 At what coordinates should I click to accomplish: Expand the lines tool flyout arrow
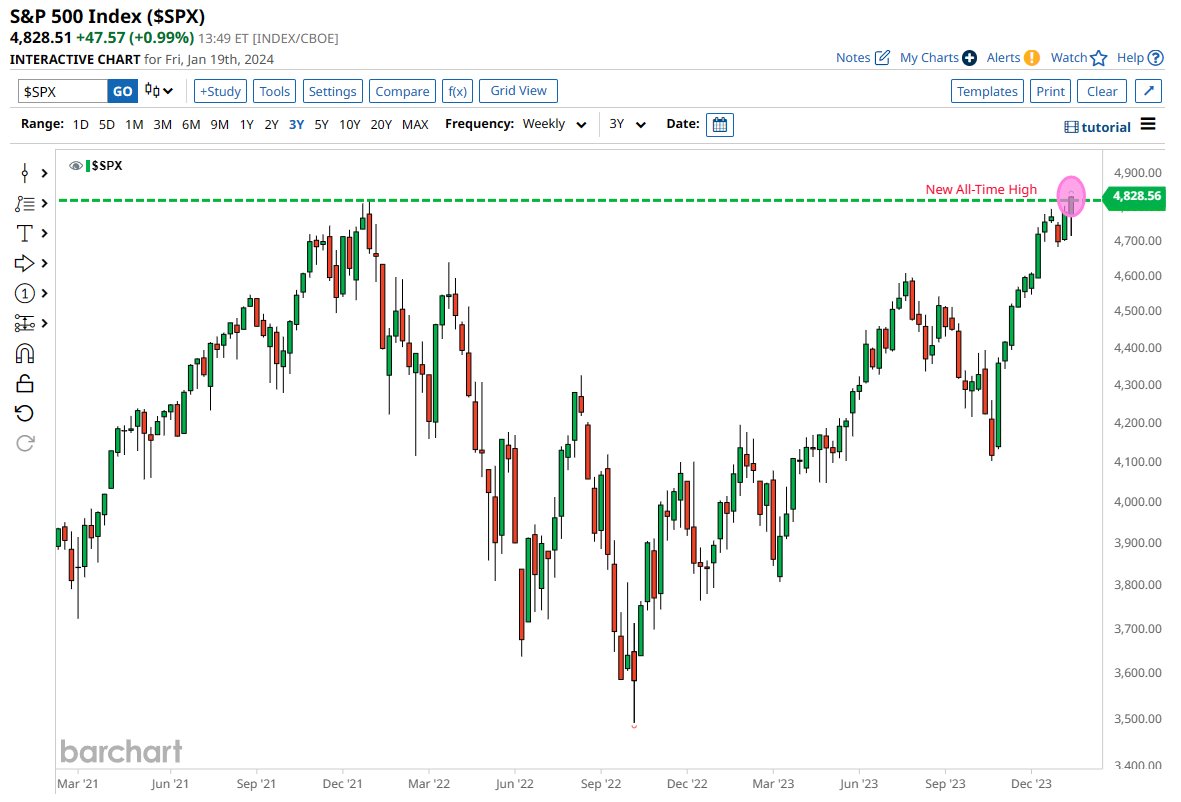(x=44, y=203)
